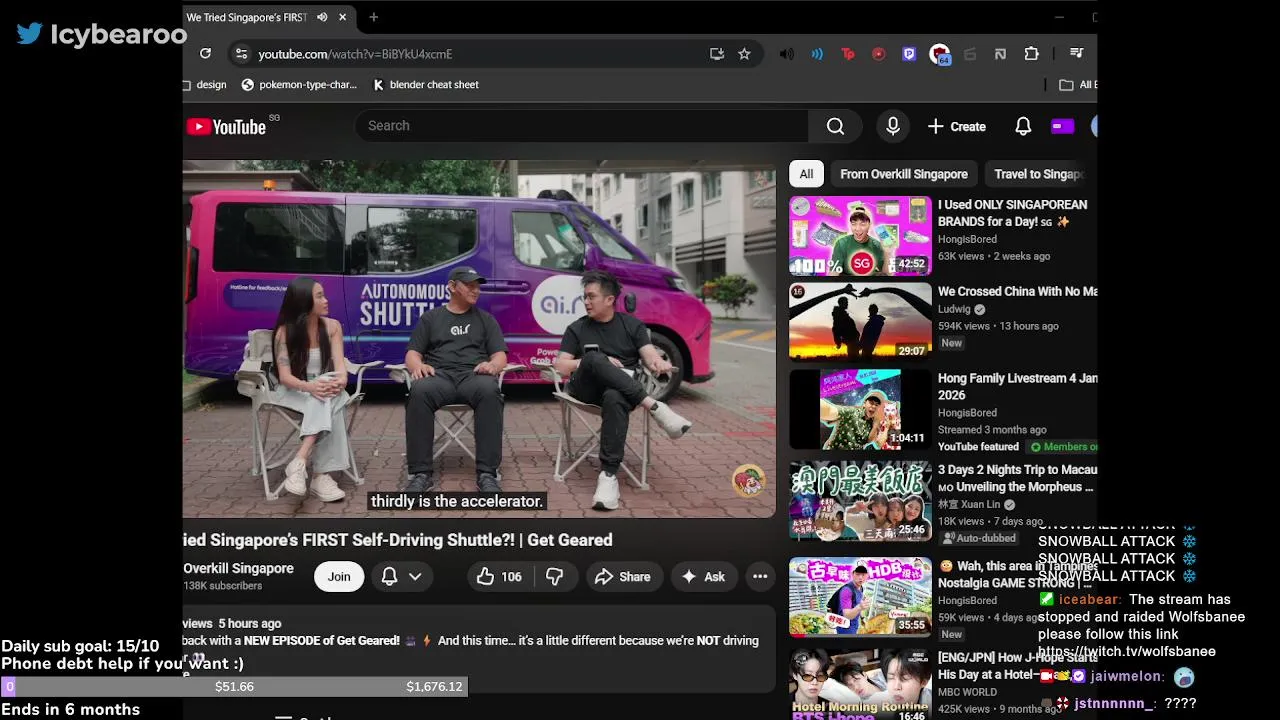Screen dimensions: 1280x720
Task: Click the iceabear chat username
Action: (x=1090, y=600)
